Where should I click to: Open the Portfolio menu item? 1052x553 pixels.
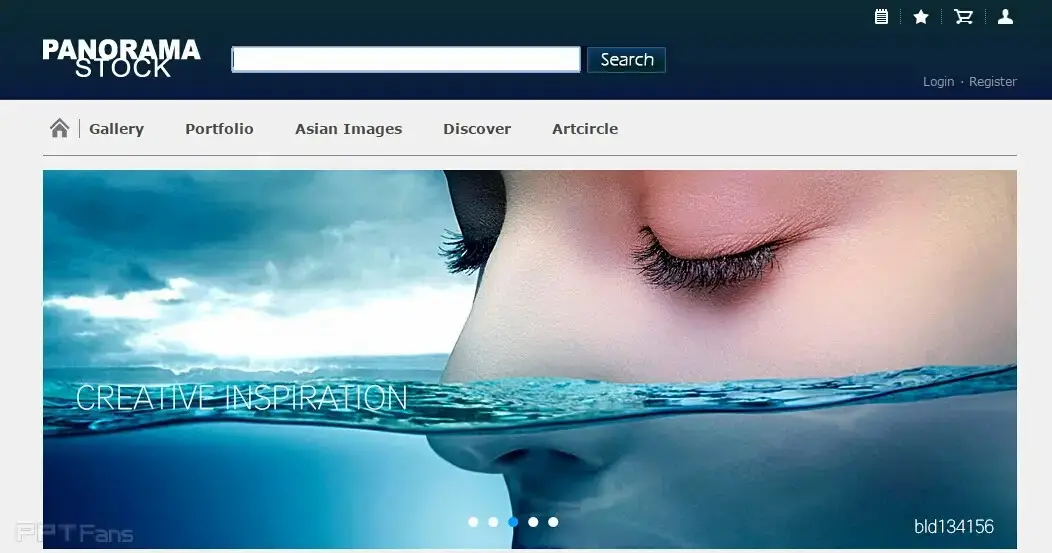219,129
